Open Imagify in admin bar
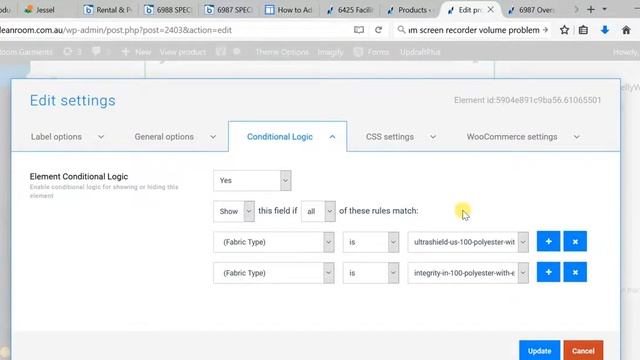640x360 pixels. tap(330, 52)
